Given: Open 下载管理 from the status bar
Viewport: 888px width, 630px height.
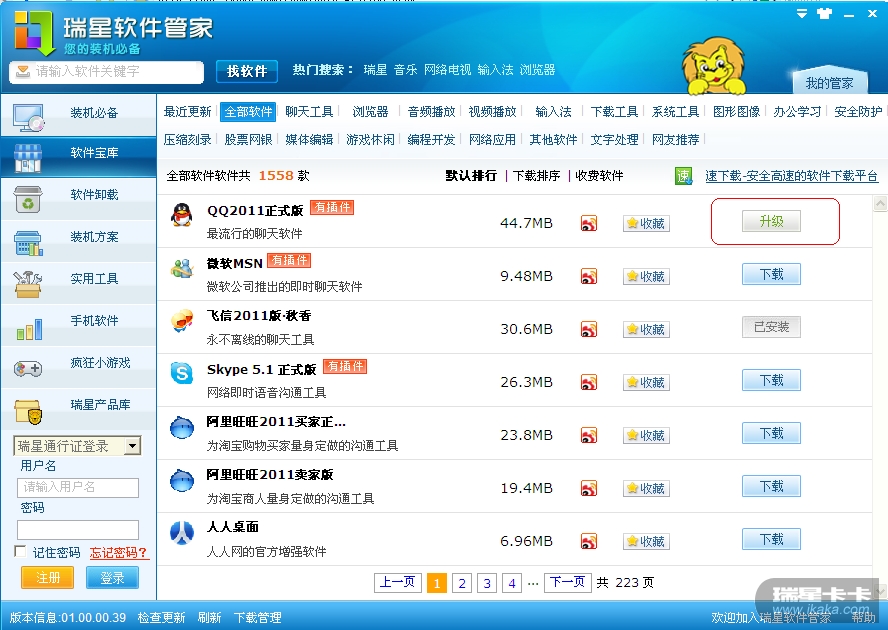Looking at the screenshot, I should point(258,618).
